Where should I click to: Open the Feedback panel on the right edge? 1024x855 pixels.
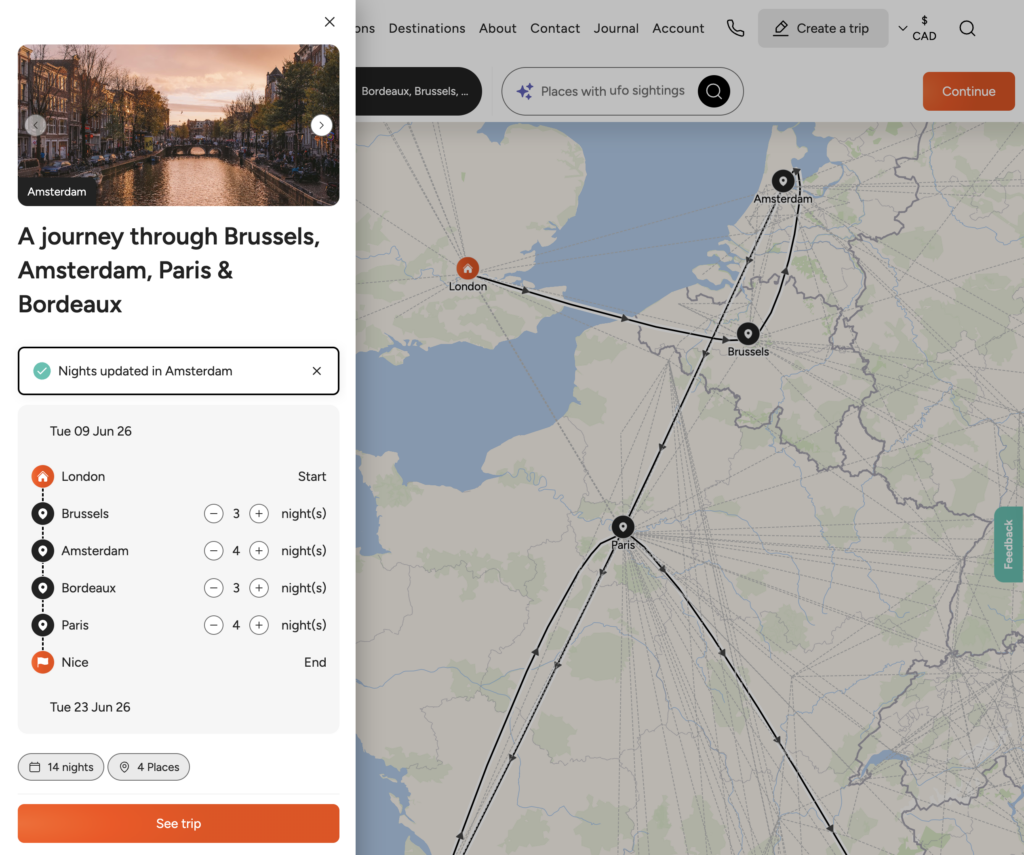(1009, 544)
